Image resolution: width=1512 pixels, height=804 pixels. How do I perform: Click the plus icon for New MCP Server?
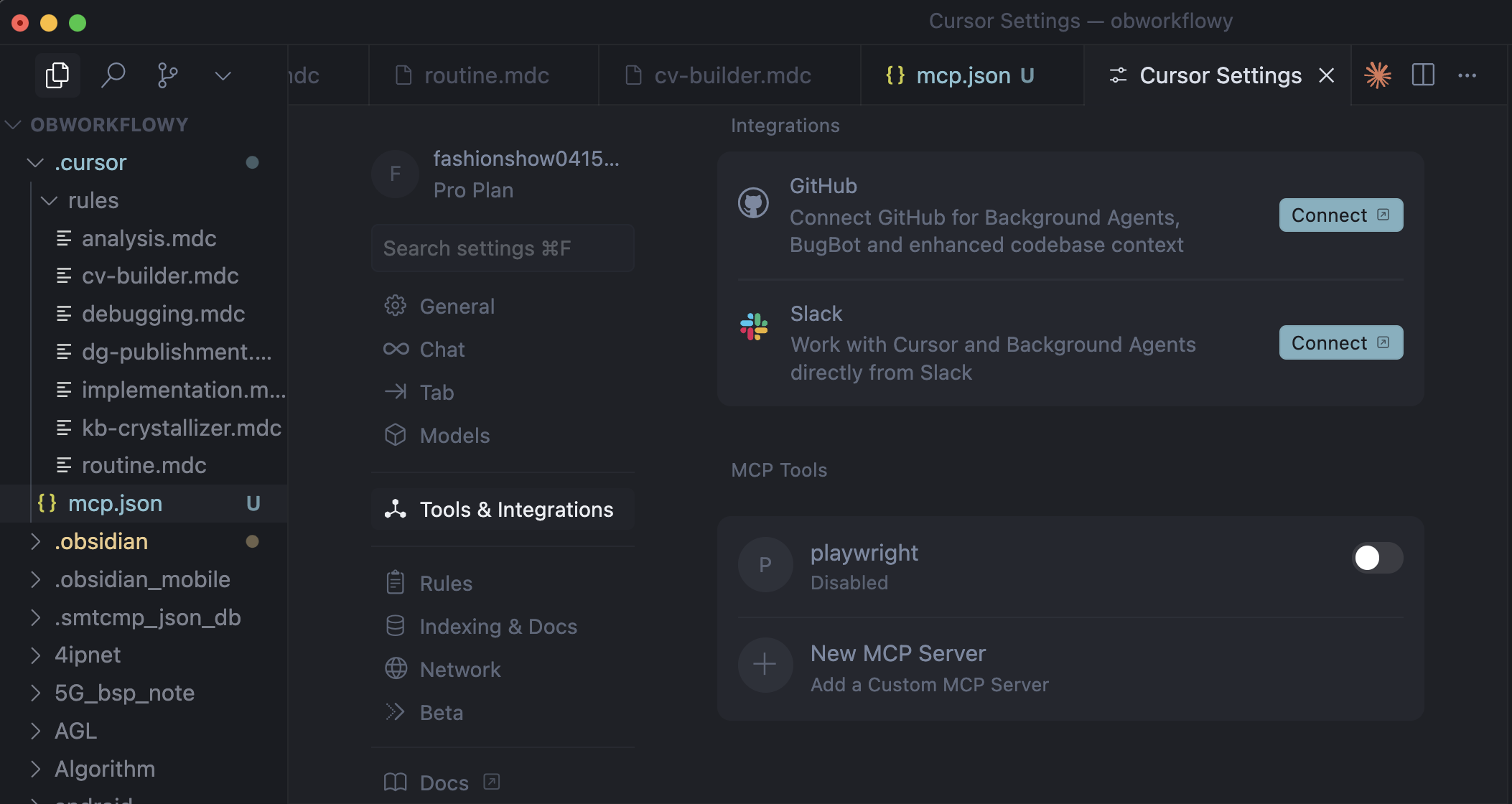765,665
